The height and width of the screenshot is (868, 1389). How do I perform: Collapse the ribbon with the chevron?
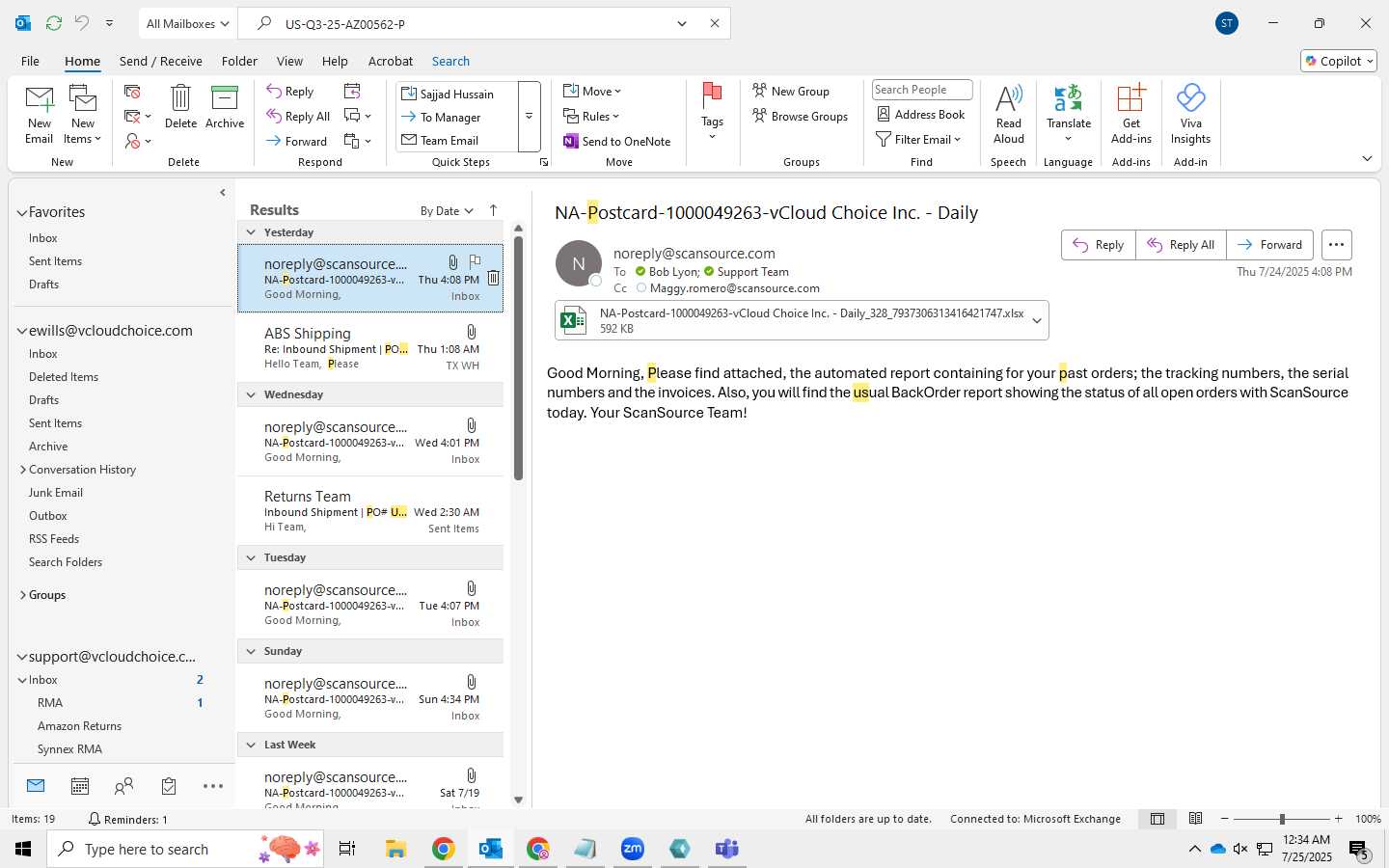1367,158
